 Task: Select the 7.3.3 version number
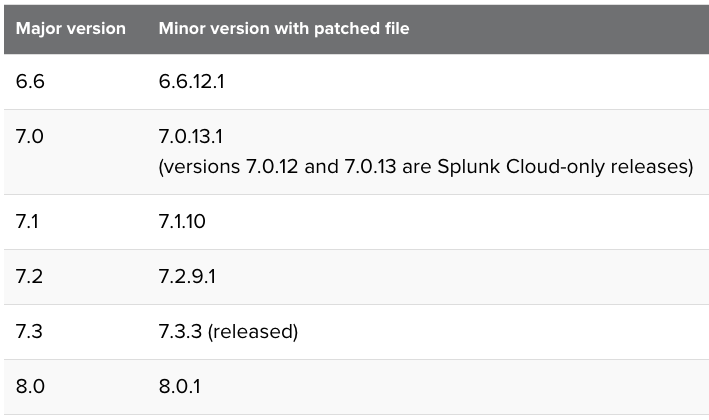point(179,331)
